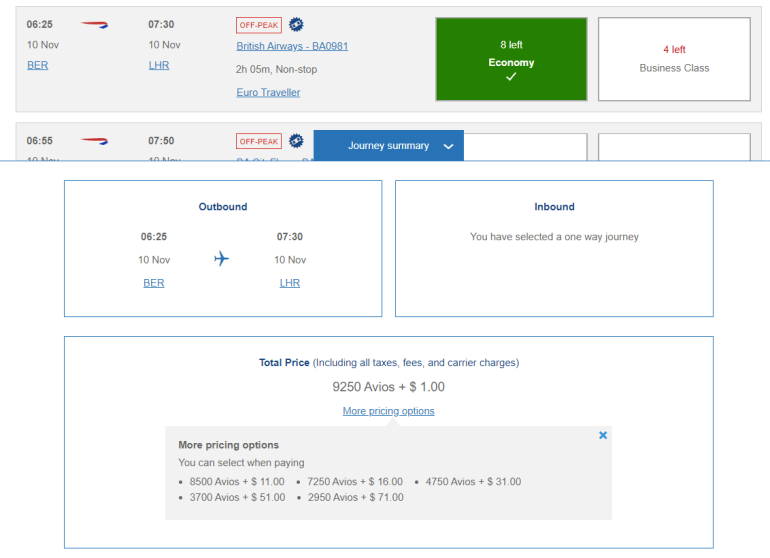The height and width of the screenshot is (558, 770).
Task: Click the LHR link in the Outbound summary
Action: [x=289, y=283]
